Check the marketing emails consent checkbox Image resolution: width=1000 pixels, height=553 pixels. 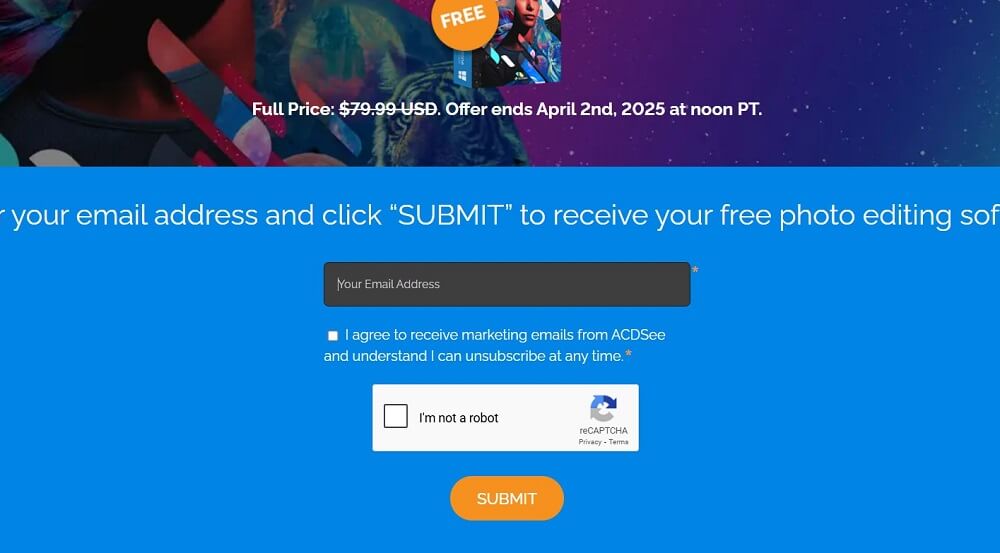333,335
